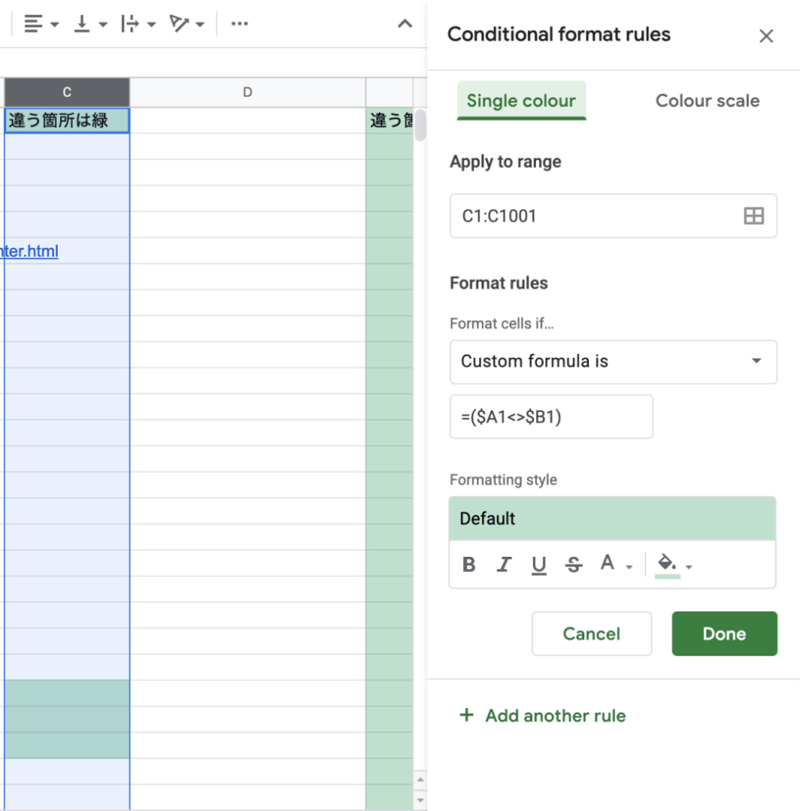Image resolution: width=800 pixels, height=811 pixels.
Task: Open the fill colour picker
Action: tap(668, 565)
